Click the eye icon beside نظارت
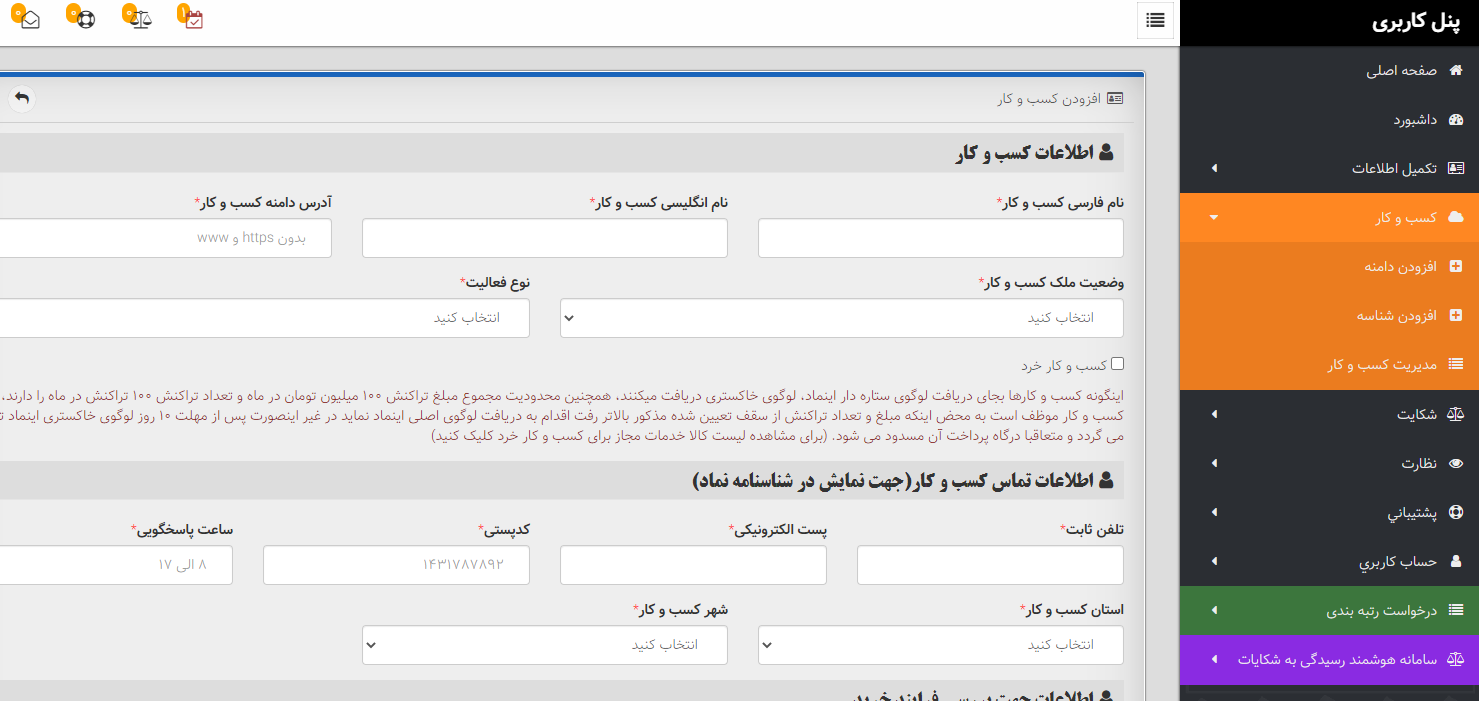Image resolution: width=1479 pixels, height=701 pixels. [x=1455, y=463]
